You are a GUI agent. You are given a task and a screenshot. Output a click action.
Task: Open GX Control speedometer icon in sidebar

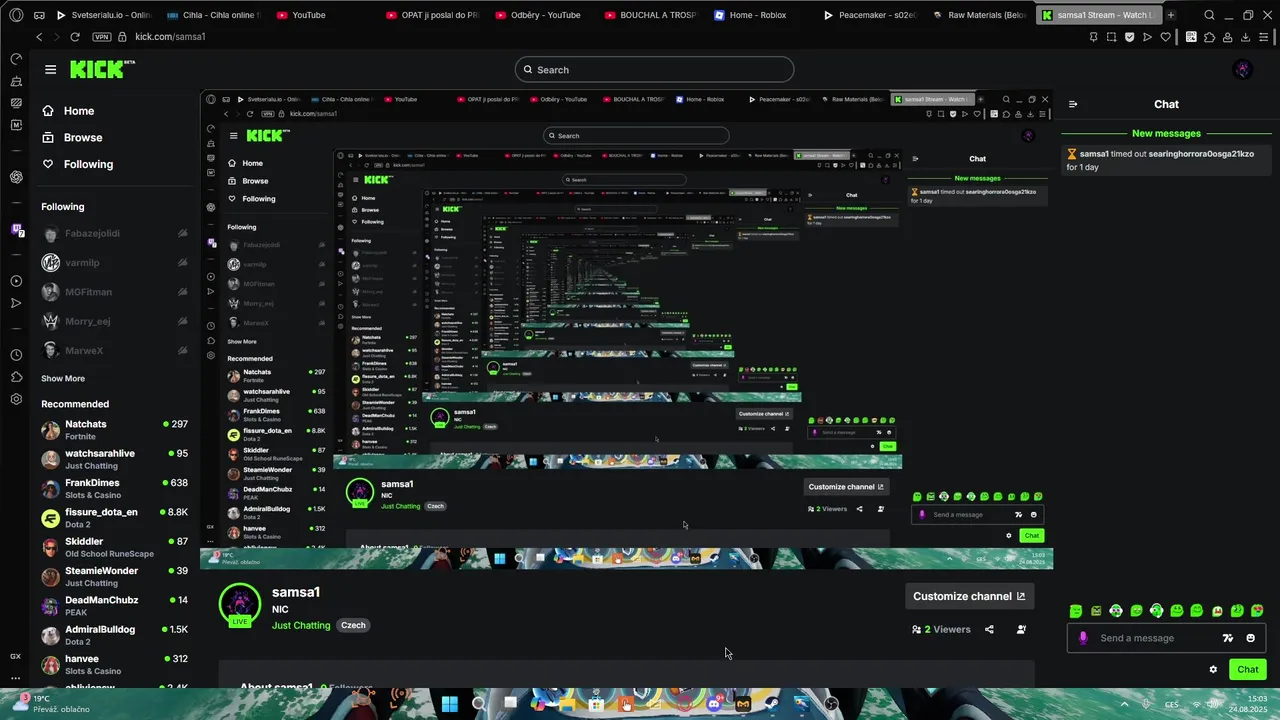[x=16, y=59]
